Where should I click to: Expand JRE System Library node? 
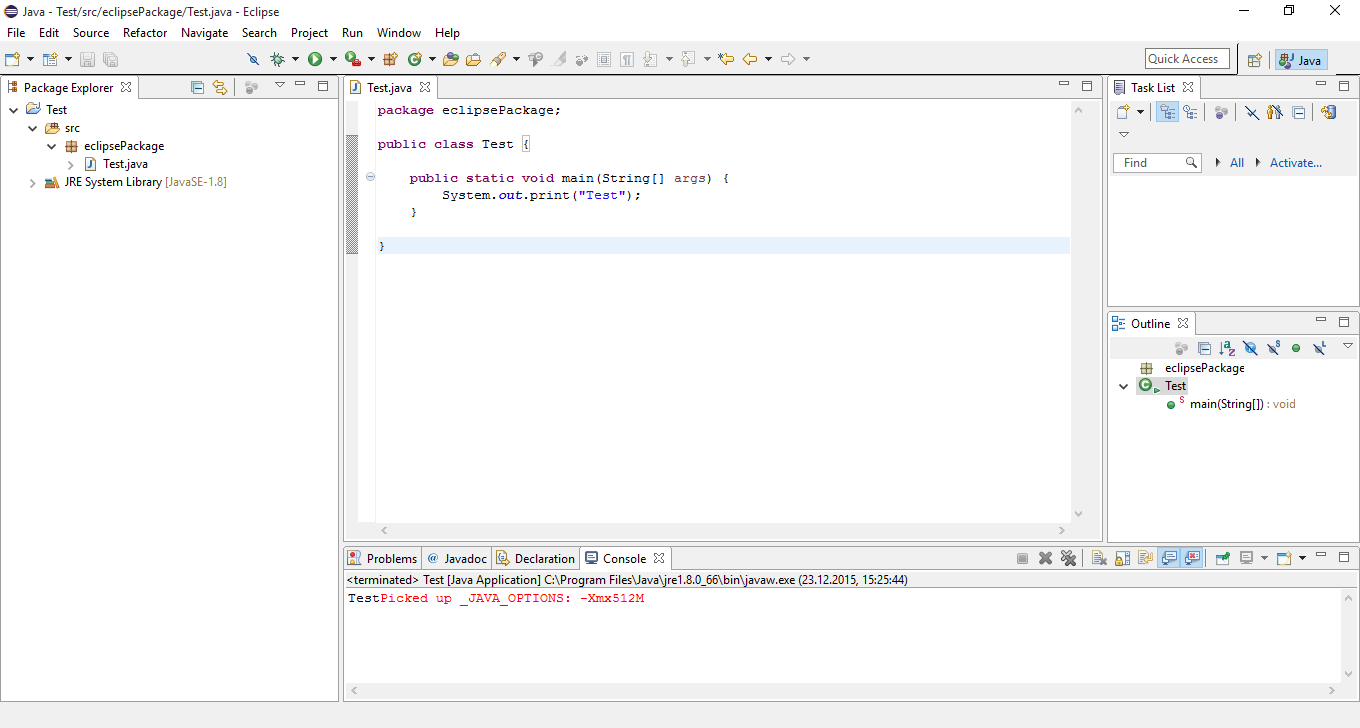33,182
